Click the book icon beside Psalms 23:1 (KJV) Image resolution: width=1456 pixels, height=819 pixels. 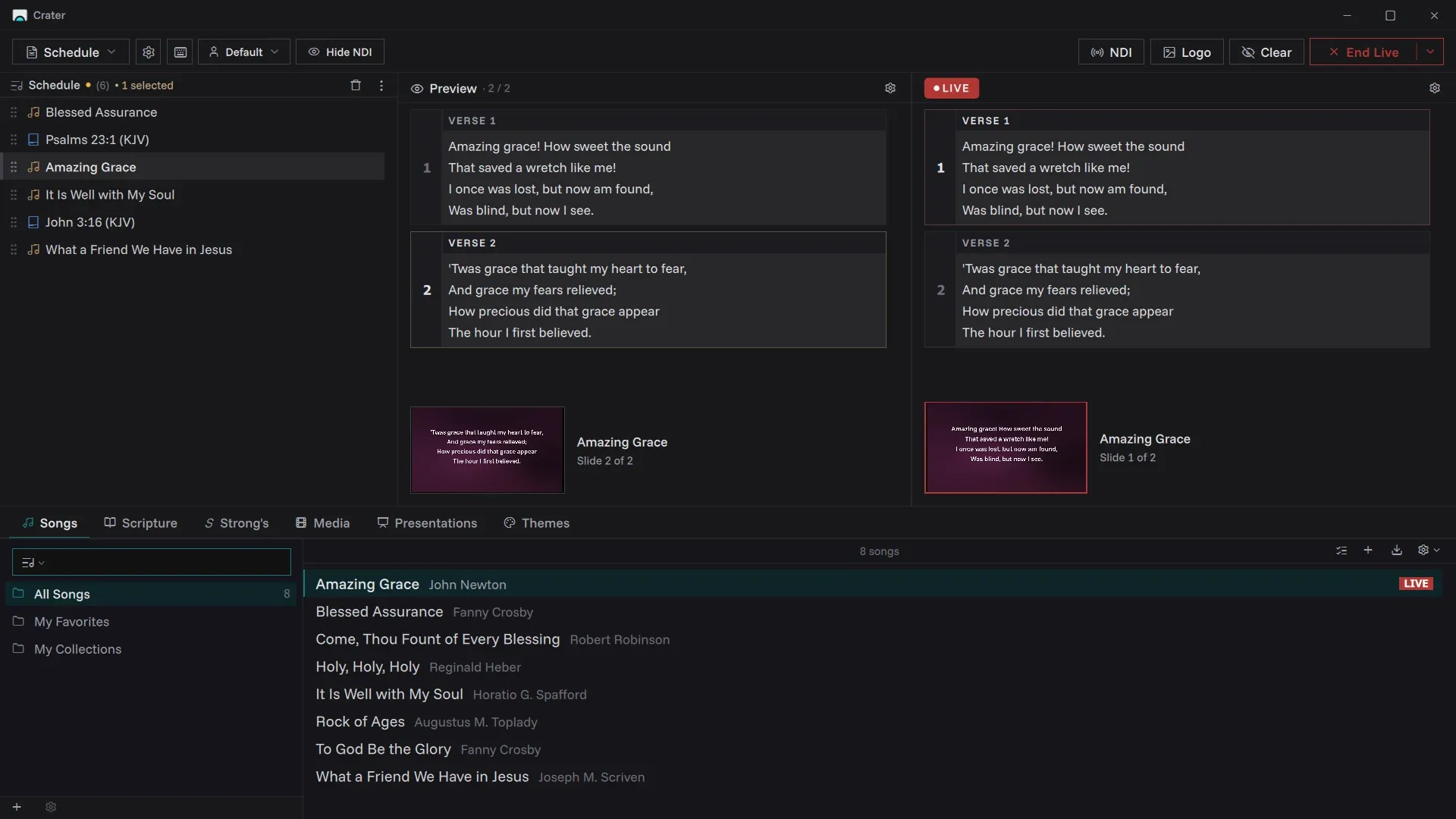click(33, 140)
